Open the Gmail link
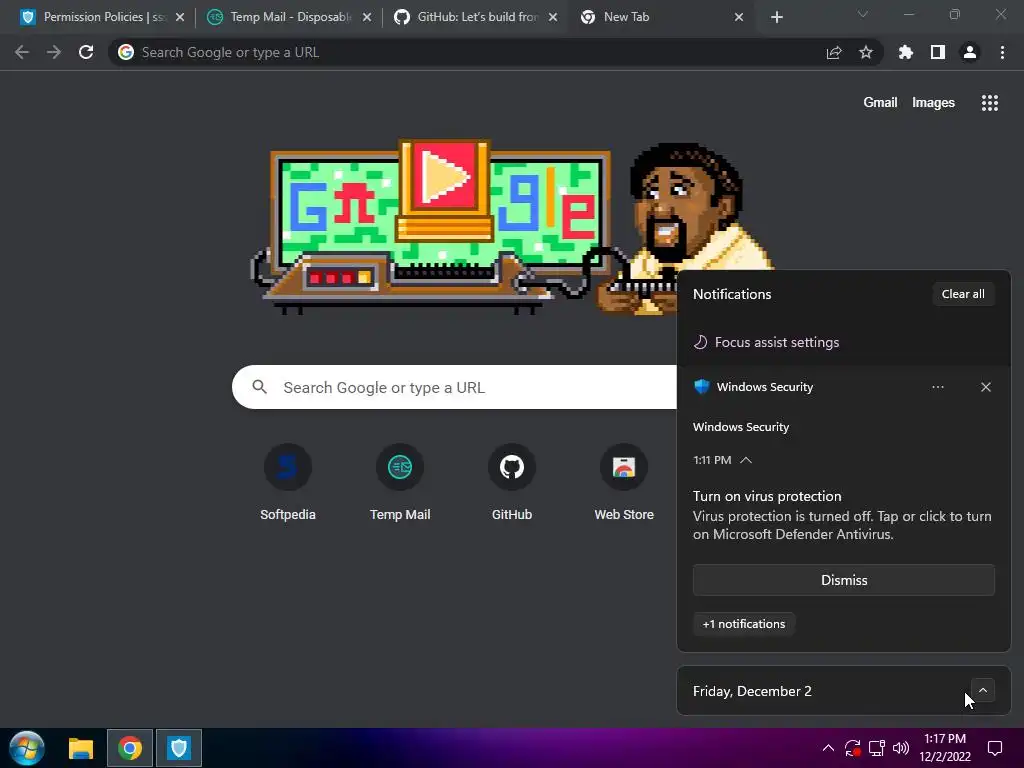Image resolution: width=1024 pixels, height=768 pixels. (880, 103)
